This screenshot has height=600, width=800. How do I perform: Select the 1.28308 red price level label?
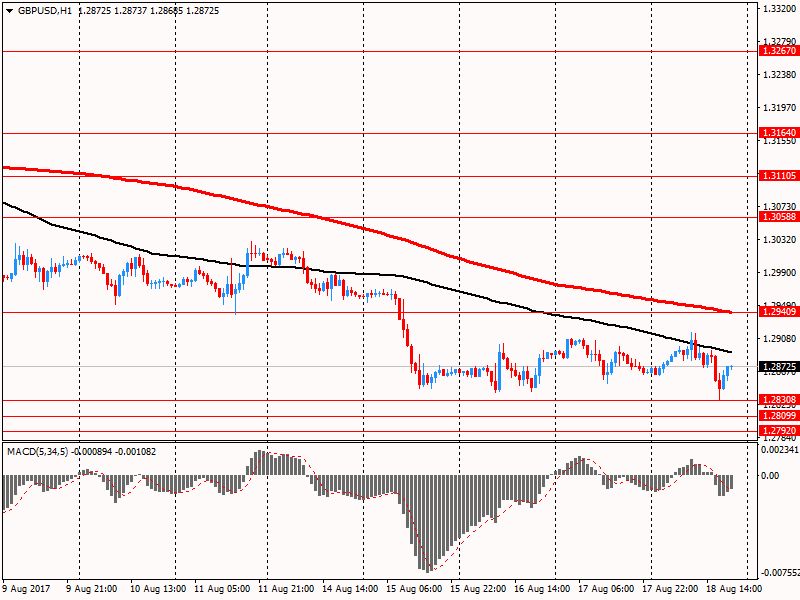tap(779, 399)
